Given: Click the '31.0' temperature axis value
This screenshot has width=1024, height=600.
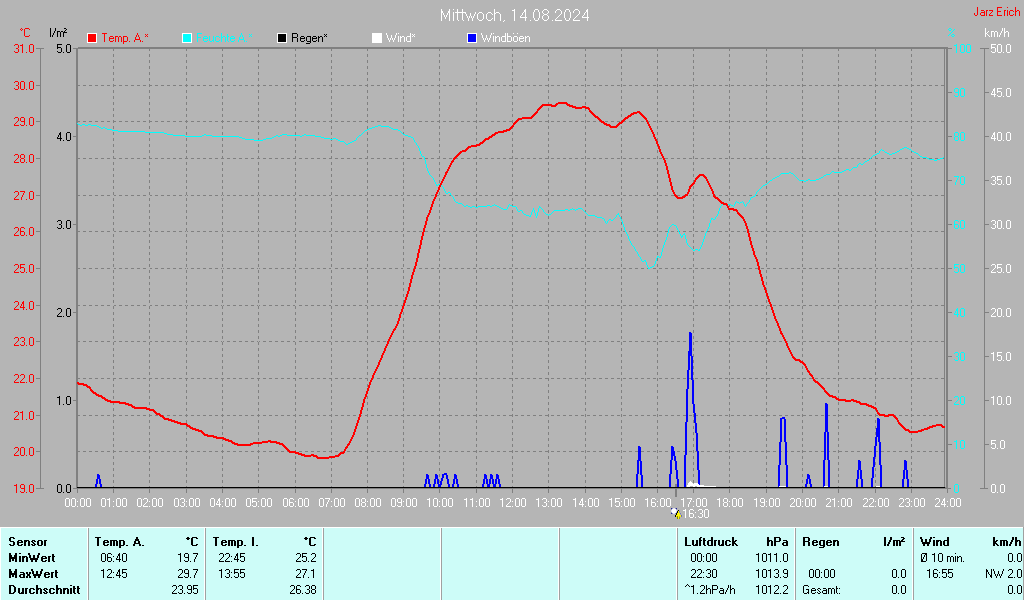Looking at the screenshot, I should 24,49.
